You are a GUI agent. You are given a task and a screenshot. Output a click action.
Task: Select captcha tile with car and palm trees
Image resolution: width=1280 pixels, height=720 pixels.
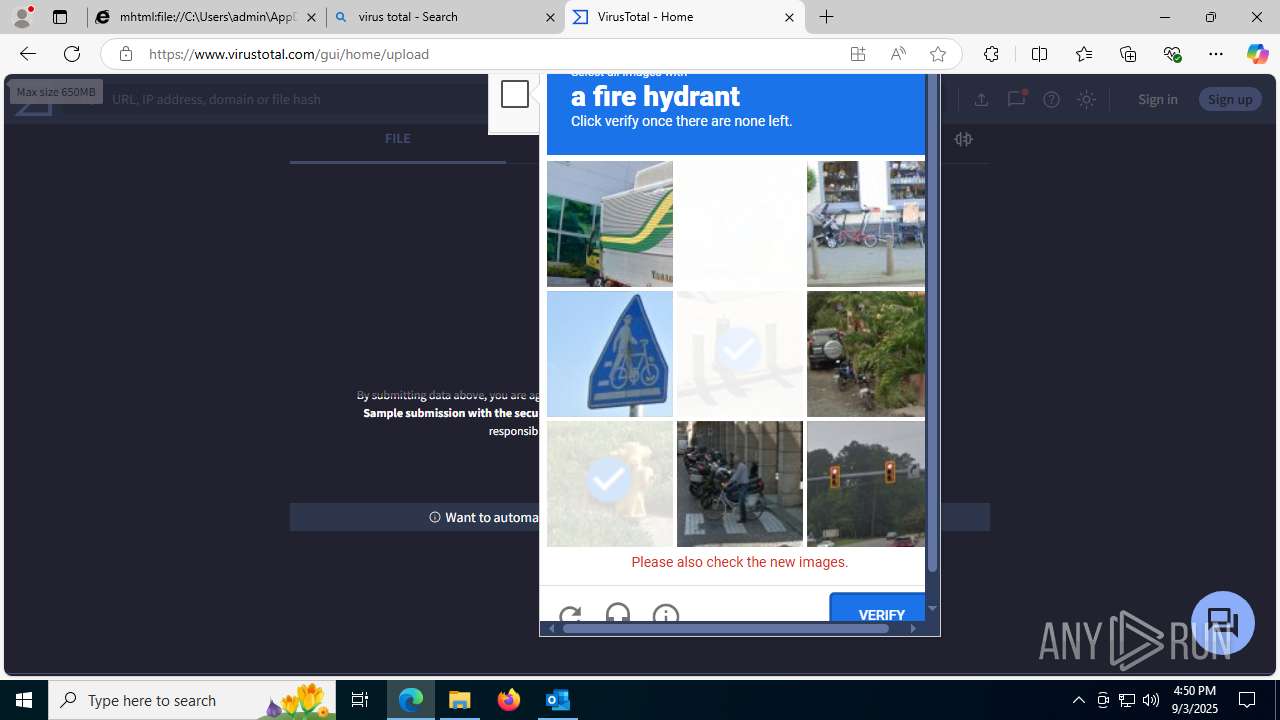click(x=866, y=354)
